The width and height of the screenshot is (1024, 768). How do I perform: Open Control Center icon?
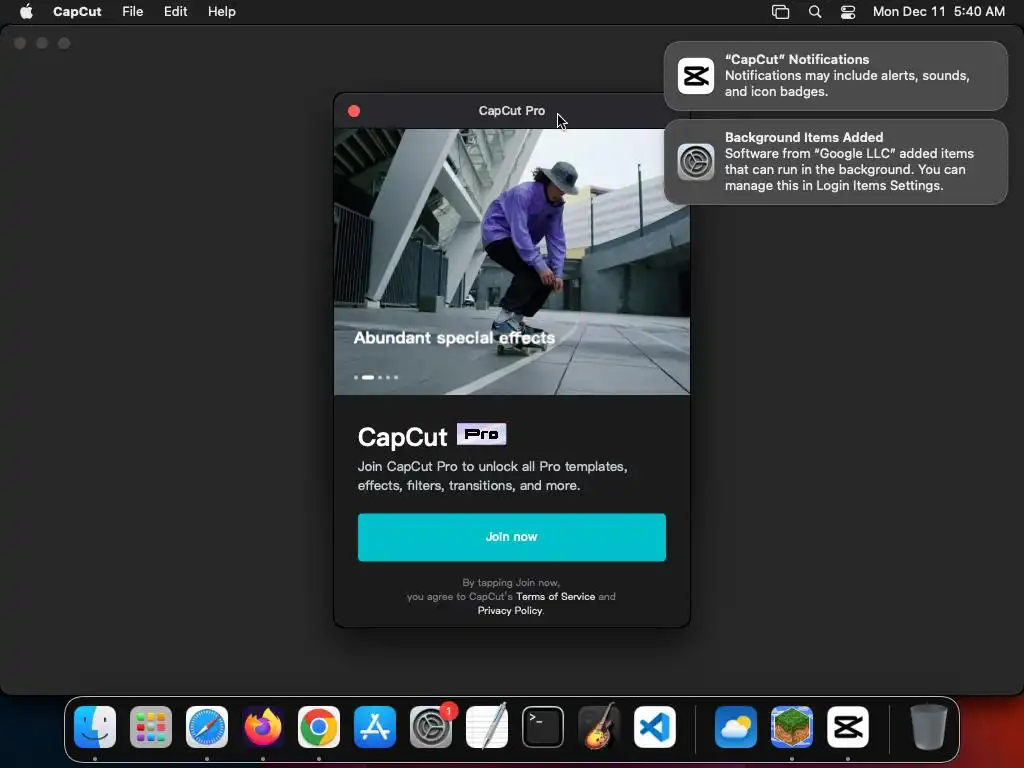[848, 12]
